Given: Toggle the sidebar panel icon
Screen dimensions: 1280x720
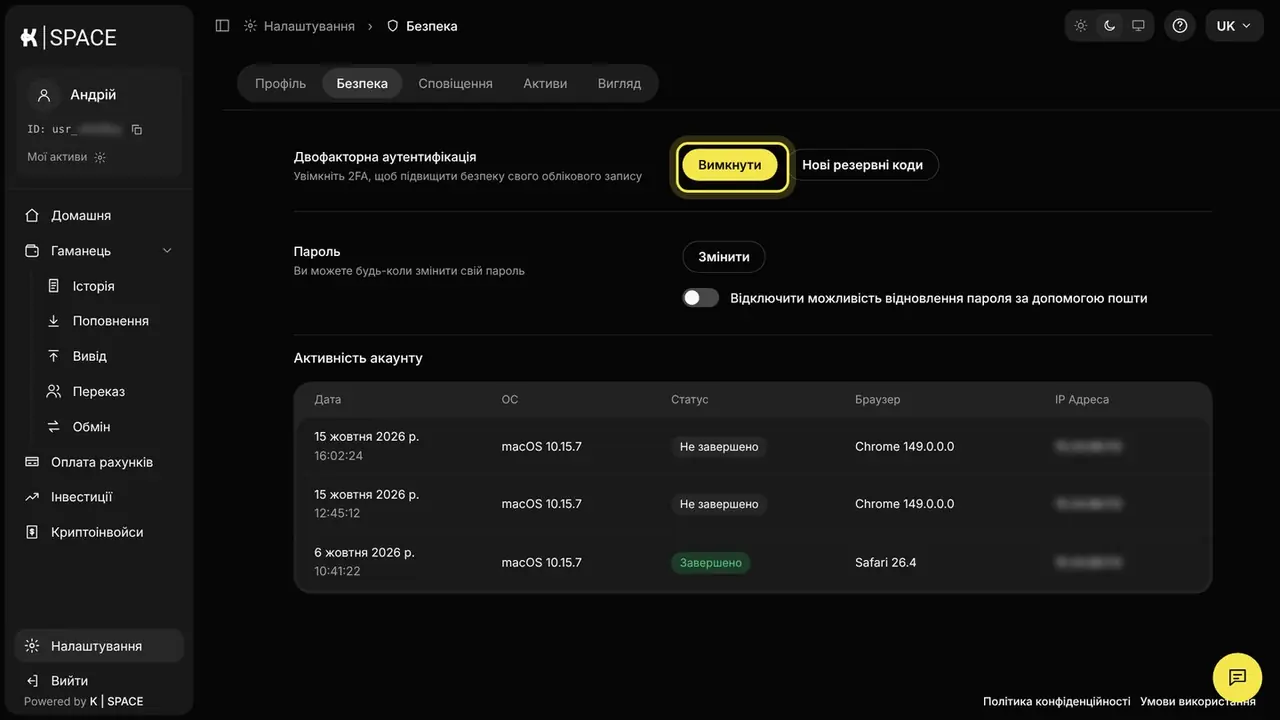Looking at the screenshot, I should (222, 26).
